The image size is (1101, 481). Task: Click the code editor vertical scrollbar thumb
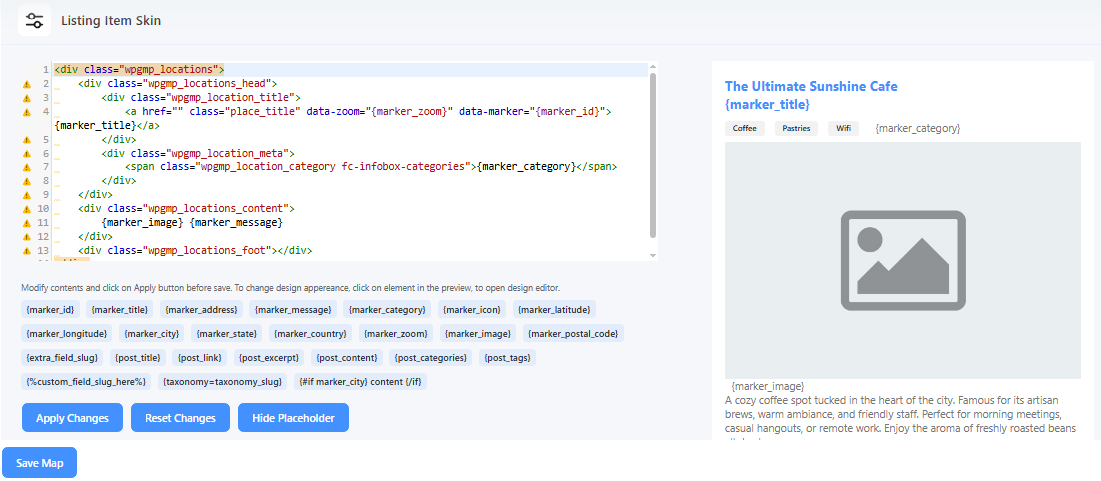pyautogui.click(x=653, y=155)
